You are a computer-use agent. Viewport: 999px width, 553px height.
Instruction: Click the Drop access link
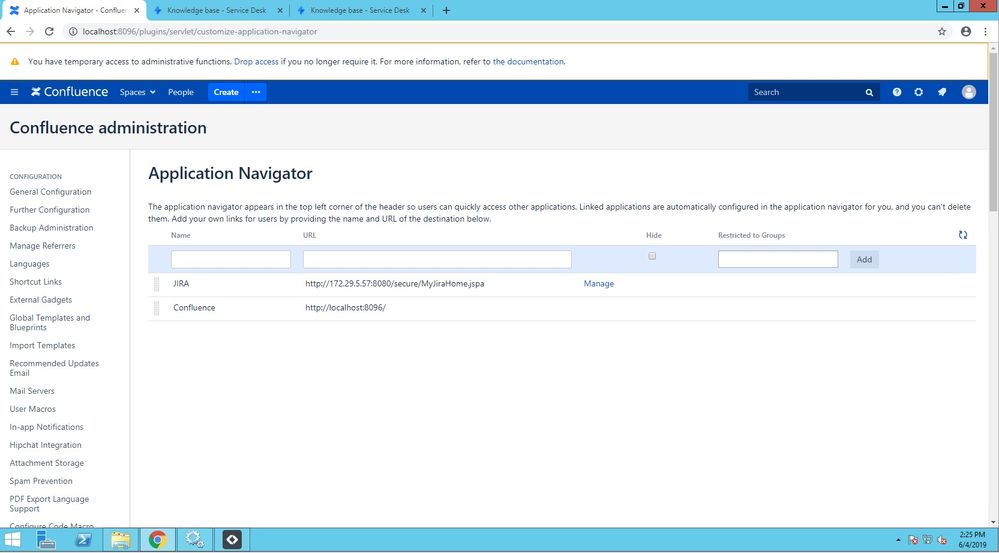click(256, 62)
